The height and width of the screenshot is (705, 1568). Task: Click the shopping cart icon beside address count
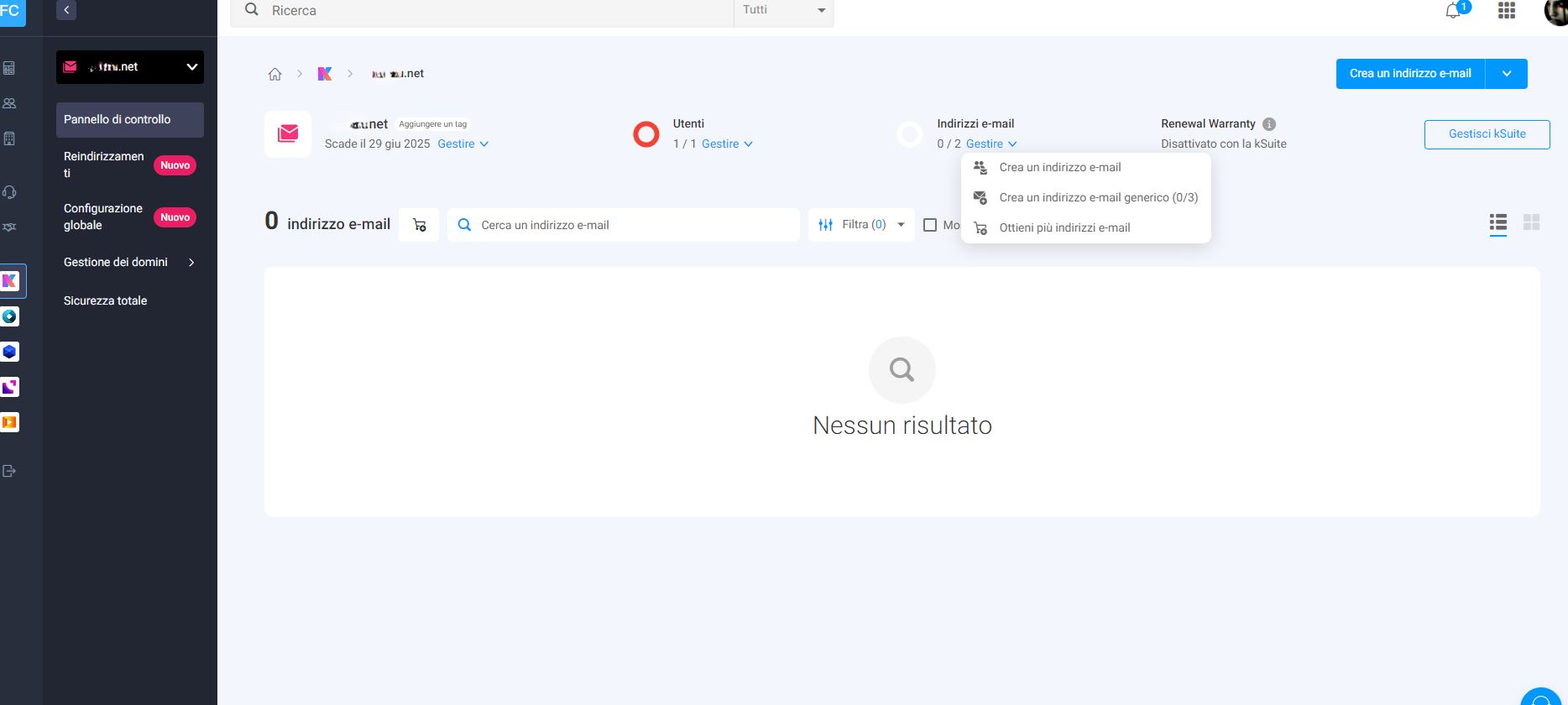tap(419, 225)
